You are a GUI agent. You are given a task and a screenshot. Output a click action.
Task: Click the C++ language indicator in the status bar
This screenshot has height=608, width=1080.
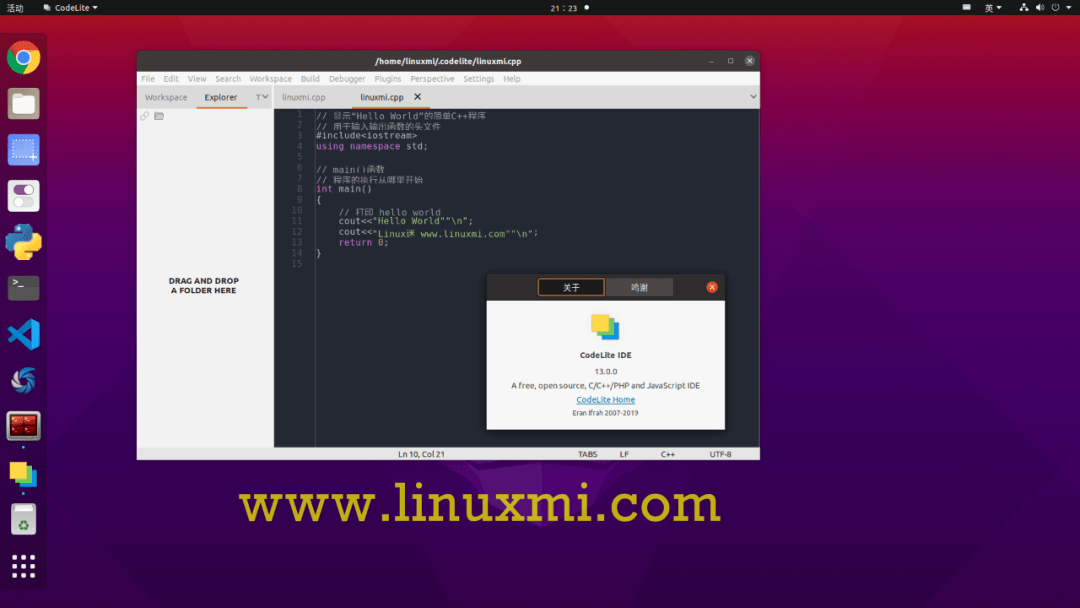pyautogui.click(x=667, y=453)
